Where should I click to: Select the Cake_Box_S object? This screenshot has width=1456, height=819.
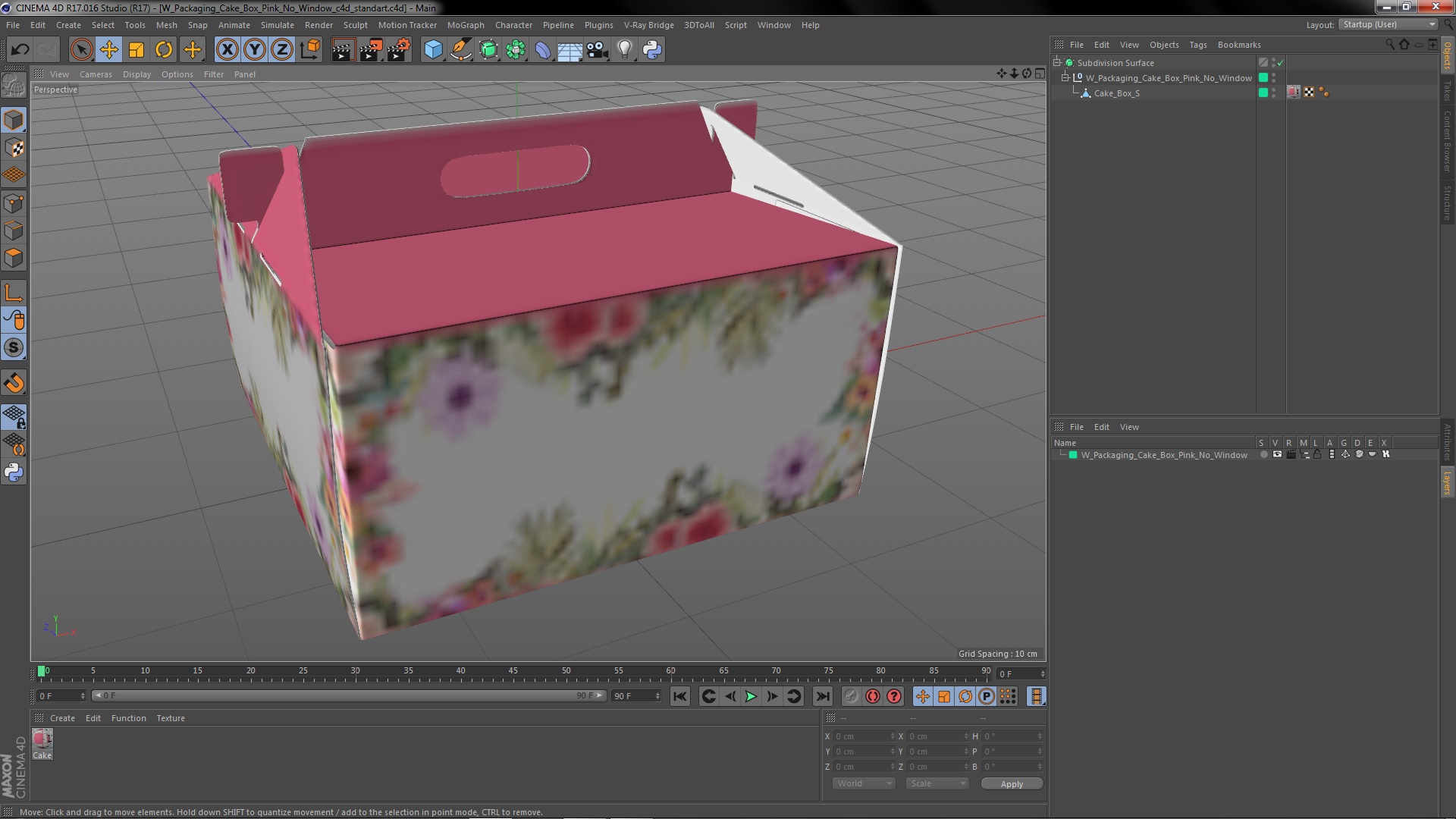coord(1116,93)
